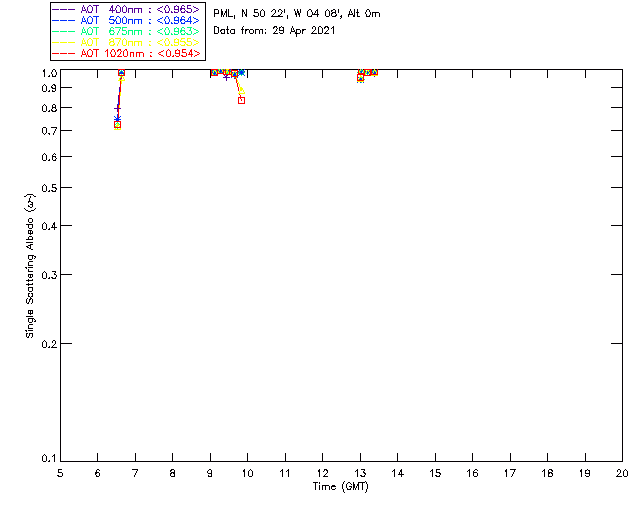Screen dimensions: 640x512
Task: Click the x-axis tick label 7
Action: click(x=135, y=473)
